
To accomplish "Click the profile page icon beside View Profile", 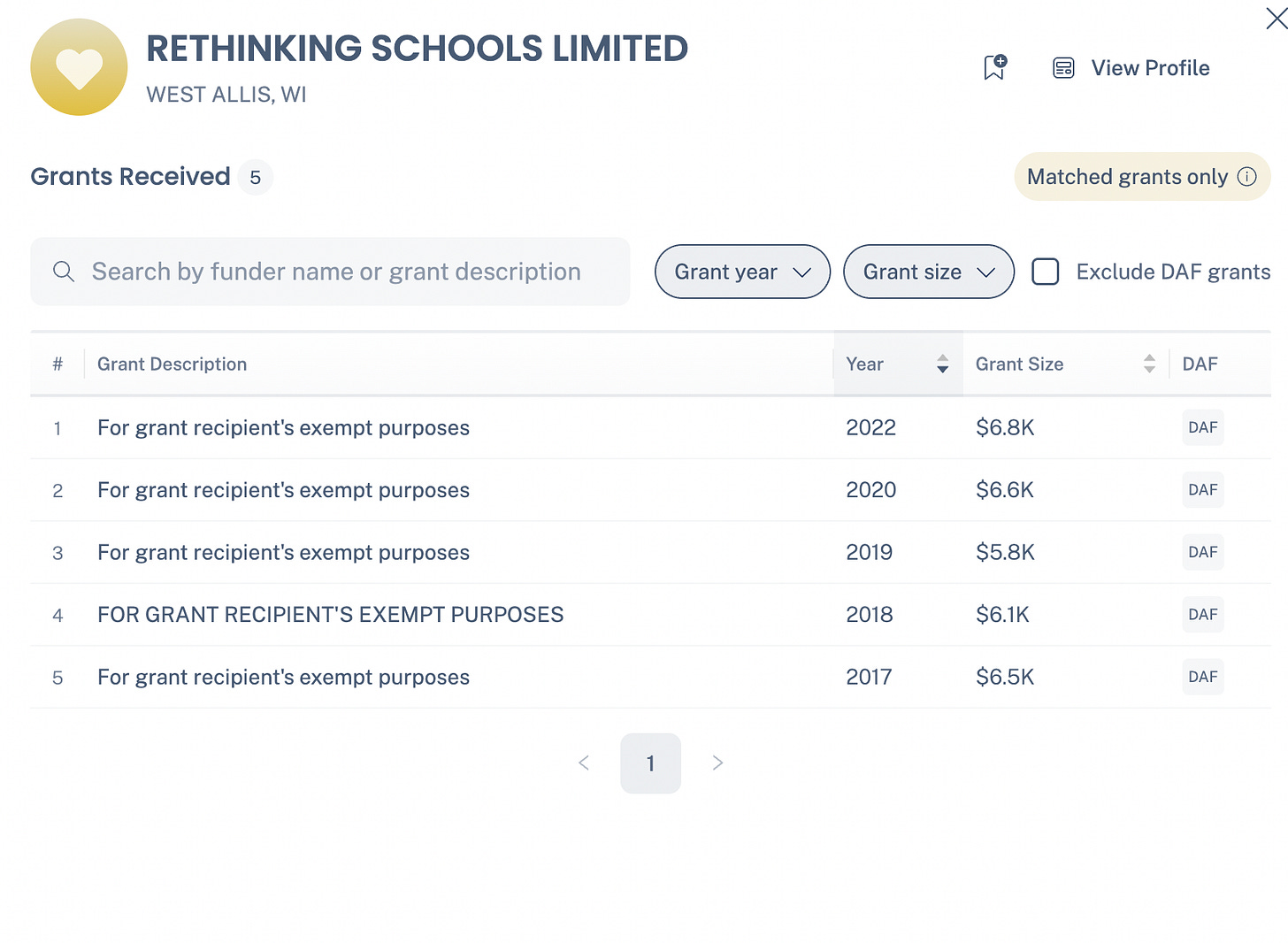I will point(1063,68).
